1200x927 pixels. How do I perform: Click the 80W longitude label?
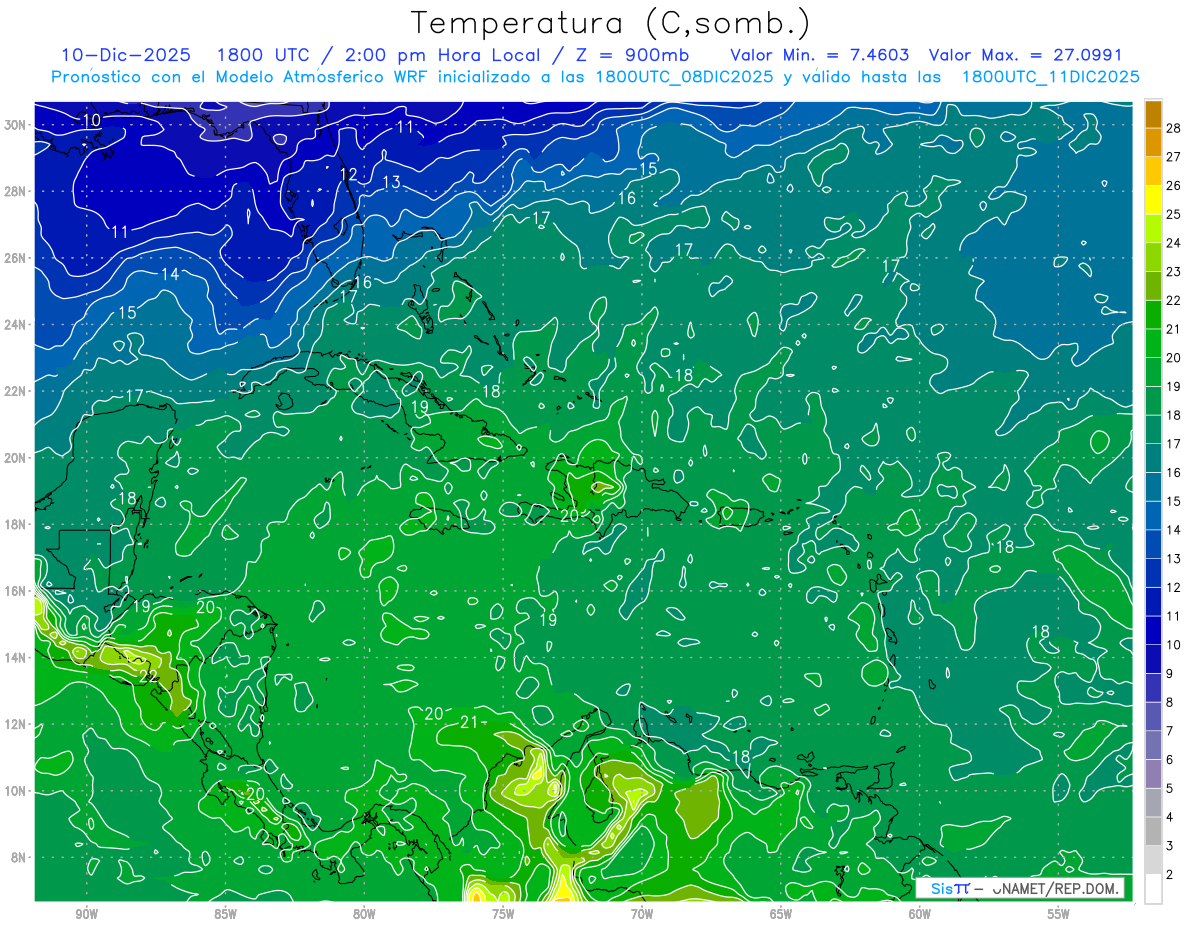(x=364, y=915)
